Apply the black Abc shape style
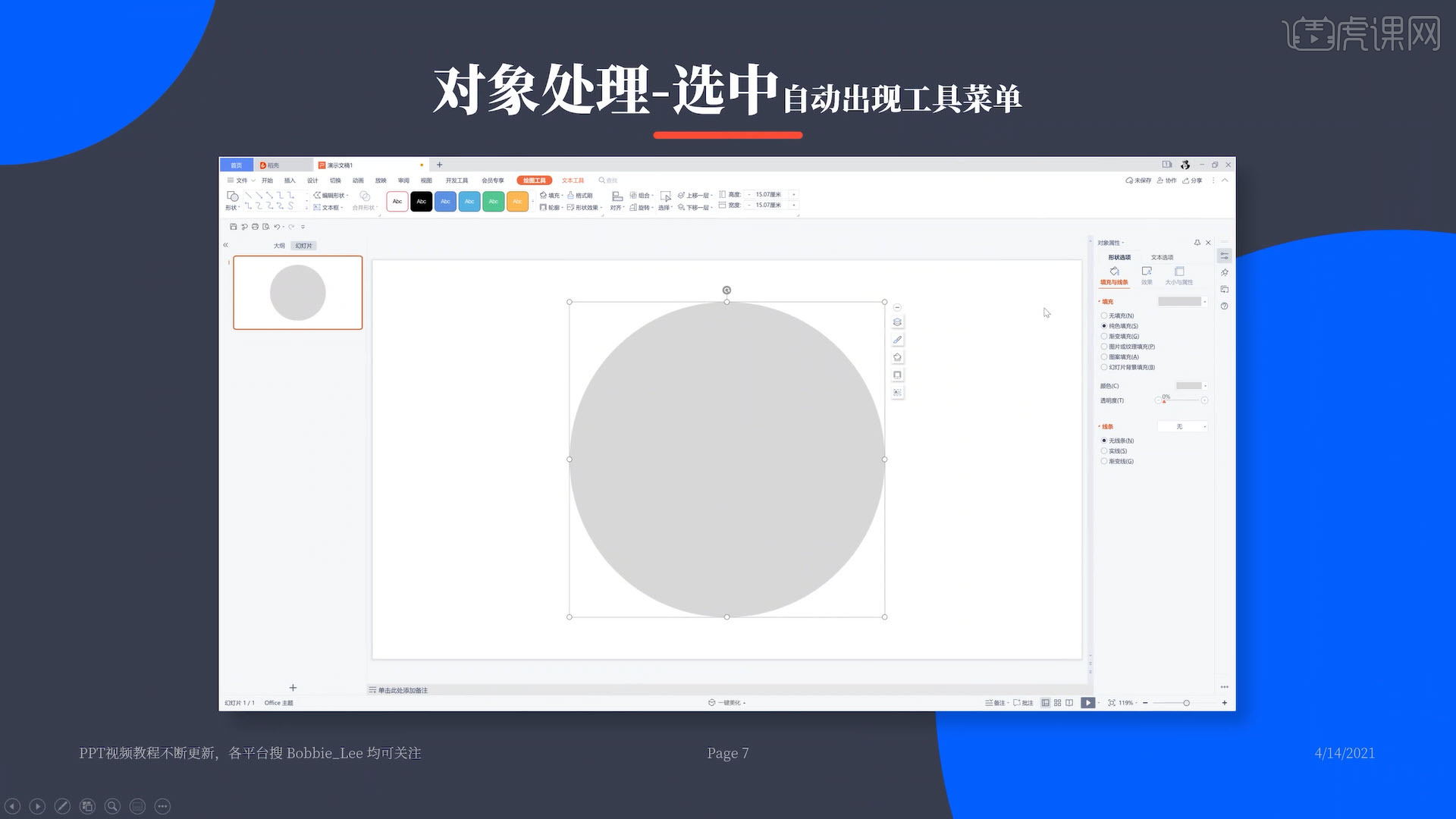The image size is (1456, 819). (421, 202)
